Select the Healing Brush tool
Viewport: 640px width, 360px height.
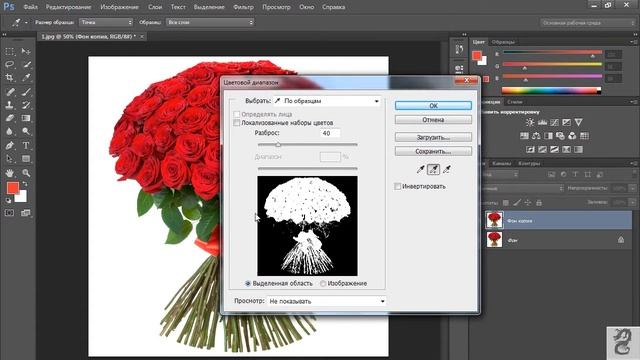coord(10,92)
